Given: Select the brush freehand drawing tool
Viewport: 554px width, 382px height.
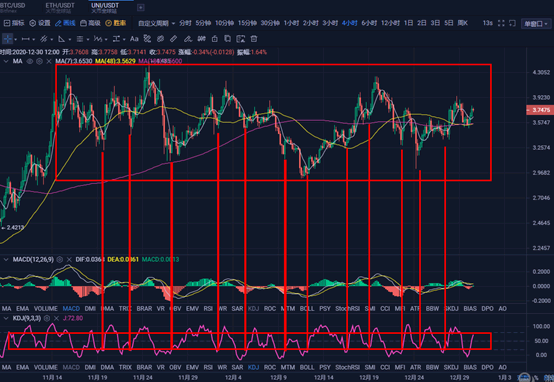Looking at the screenshot, I should (x=188, y=39).
